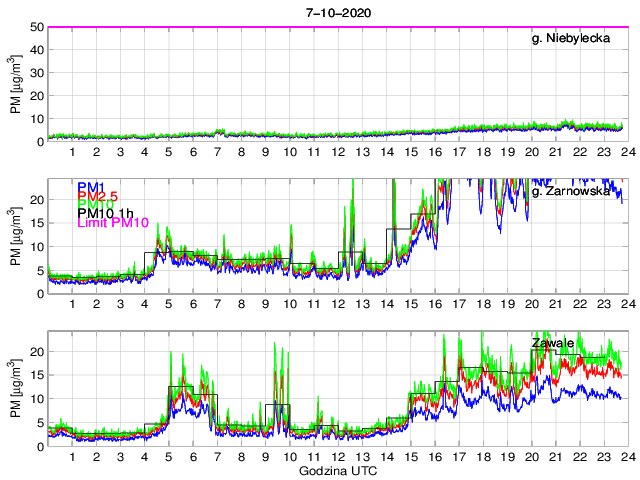Select the green PM10 legend entry
640x480 pixels.
[95, 211]
